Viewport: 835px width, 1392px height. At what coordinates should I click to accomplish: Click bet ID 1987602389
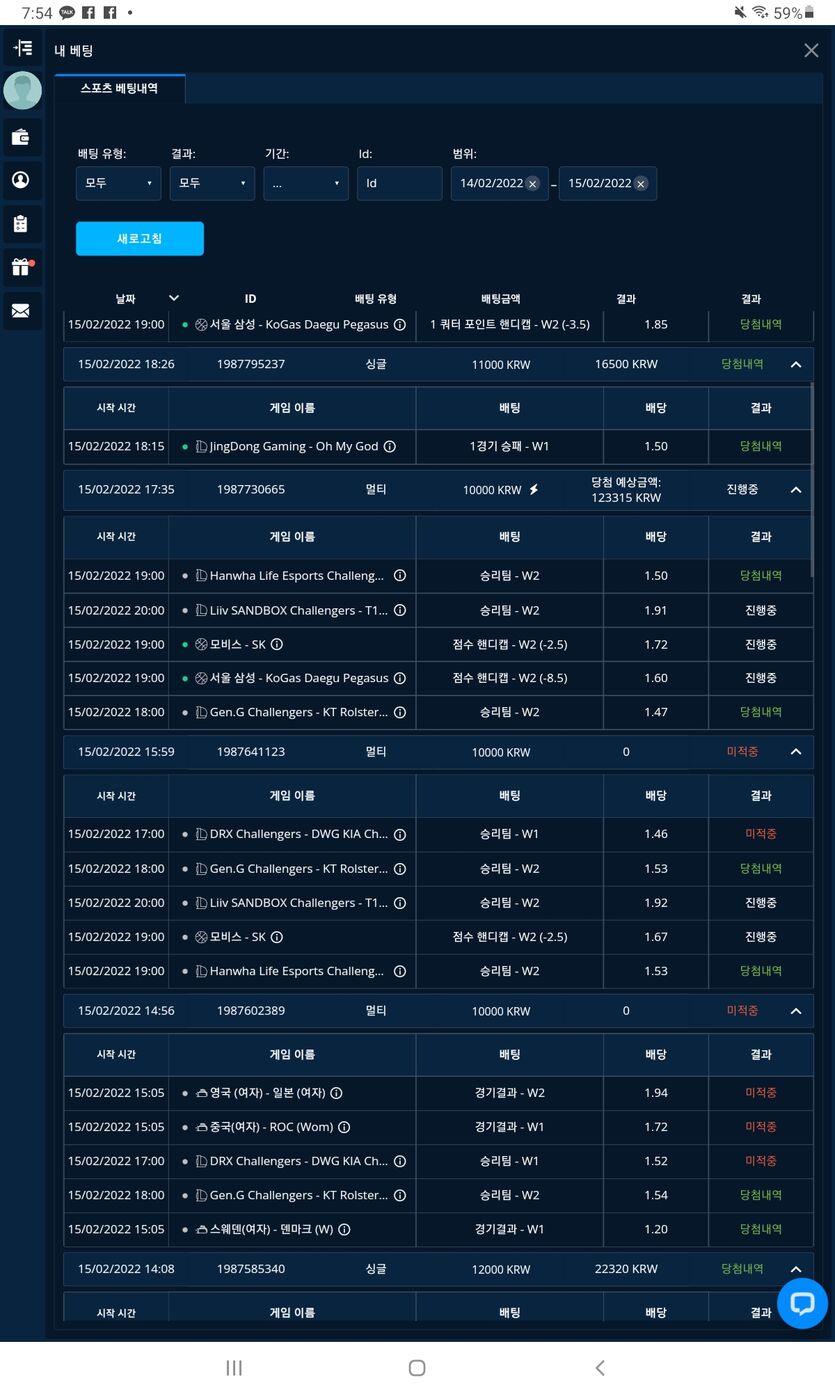(250, 1011)
